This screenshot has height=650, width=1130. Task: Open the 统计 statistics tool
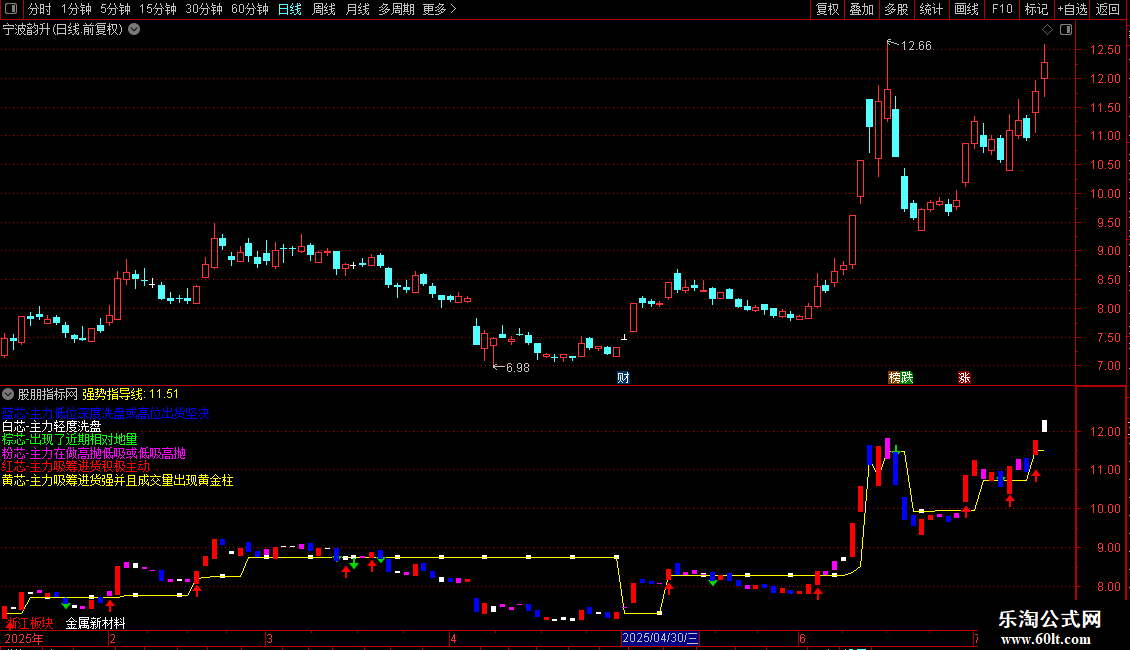click(x=930, y=9)
